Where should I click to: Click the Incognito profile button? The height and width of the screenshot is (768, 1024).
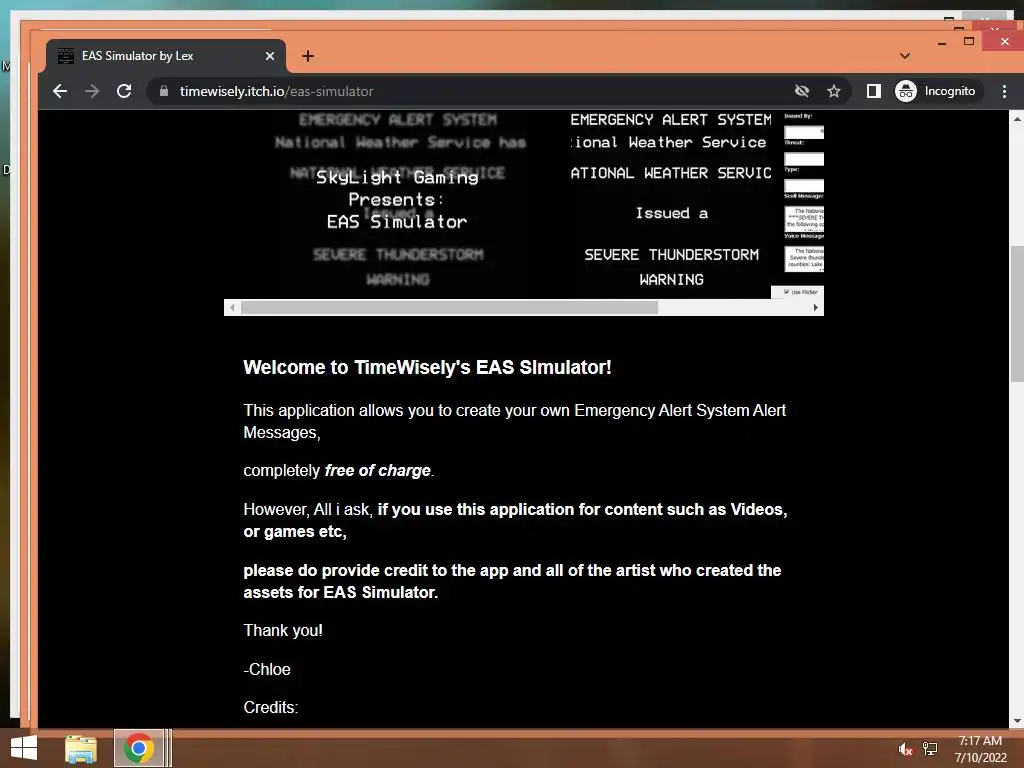pos(936,91)
